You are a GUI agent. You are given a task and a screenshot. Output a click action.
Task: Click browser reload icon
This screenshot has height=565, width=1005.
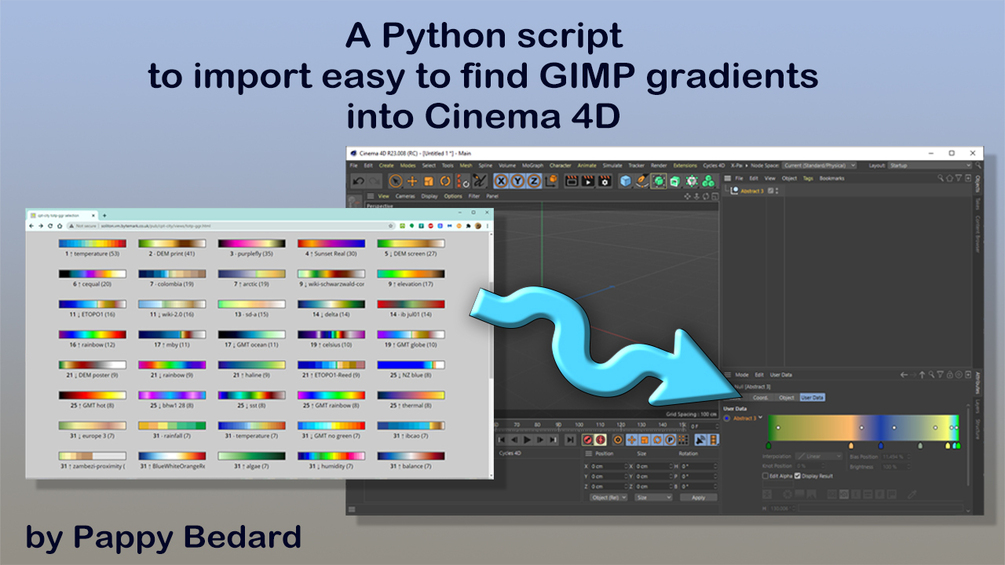point(50,225)
